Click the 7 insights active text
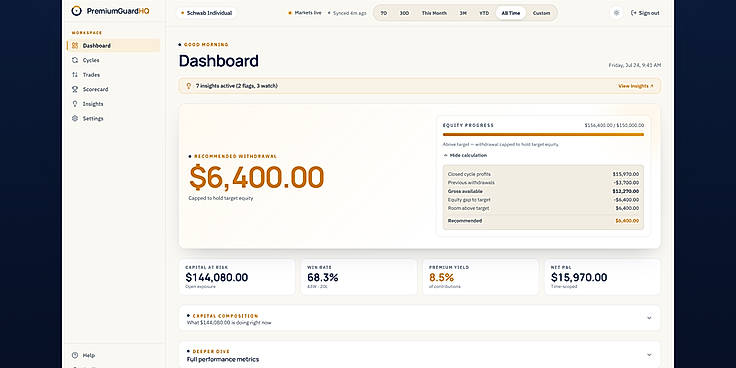Image resolution: width=736 pixels, height=368 pixels. 237,86
